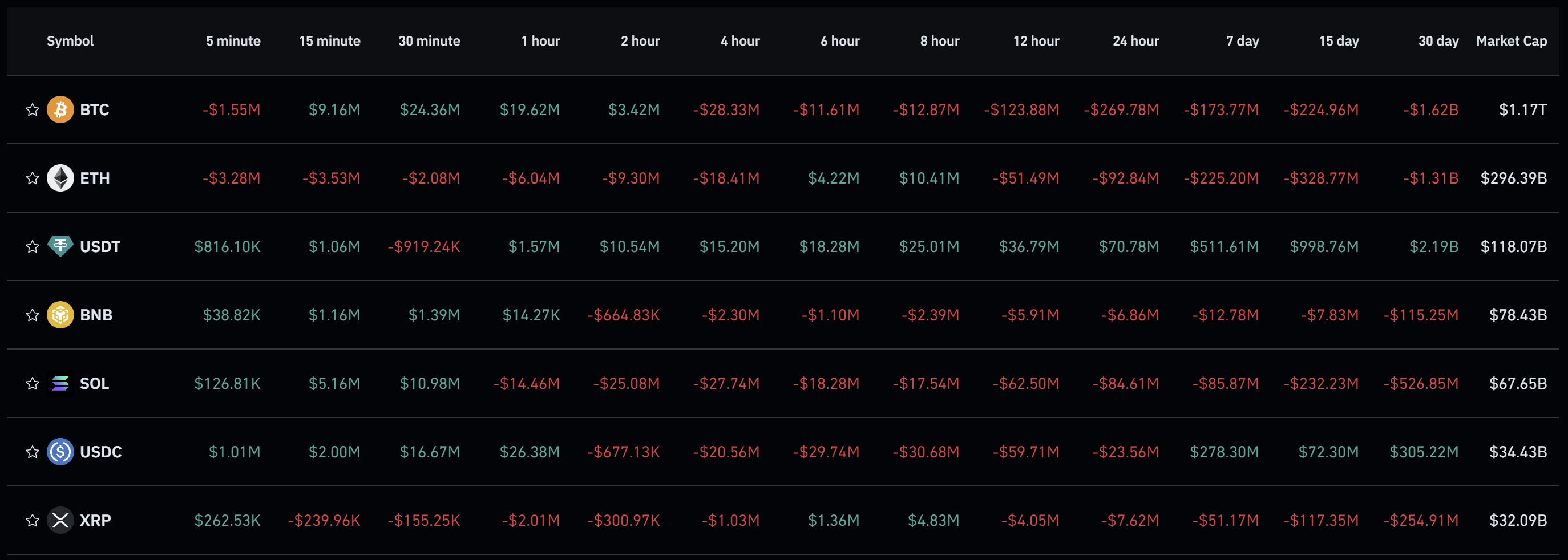
Task: Sort by the 24 hour column
Action: (1136, 42)
